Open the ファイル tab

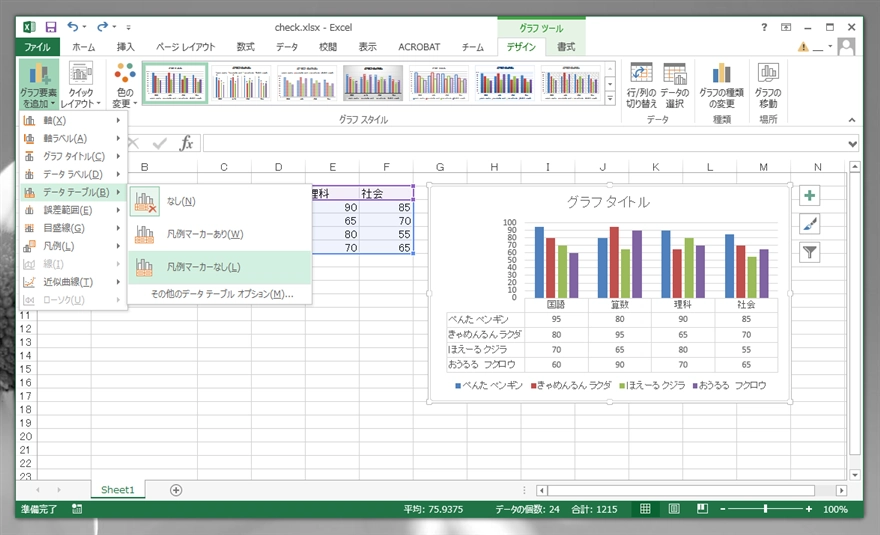37,47
